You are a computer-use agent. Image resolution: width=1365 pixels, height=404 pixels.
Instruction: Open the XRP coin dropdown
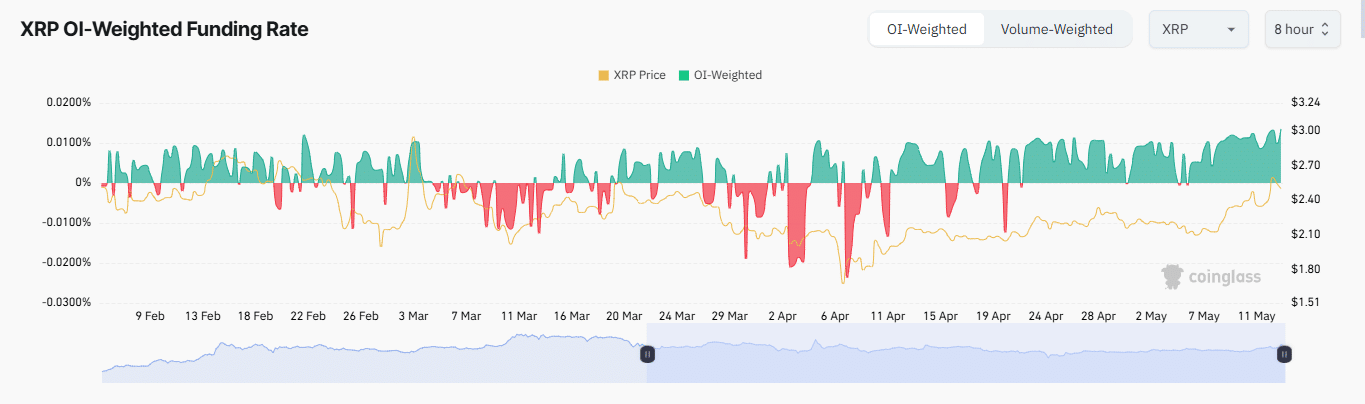pyautogui.click(x=1199, y=29)
